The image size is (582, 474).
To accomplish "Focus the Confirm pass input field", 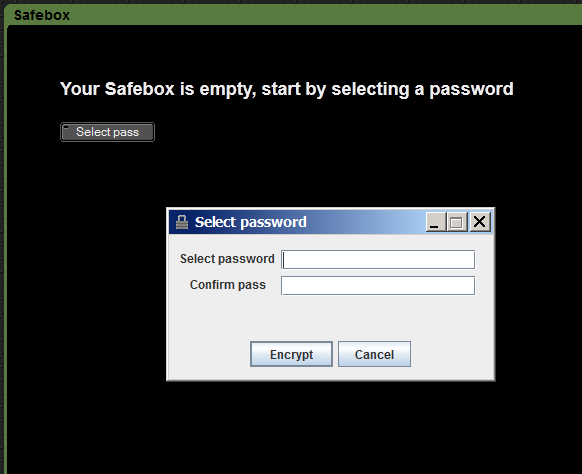I will (x=378, y=285).
